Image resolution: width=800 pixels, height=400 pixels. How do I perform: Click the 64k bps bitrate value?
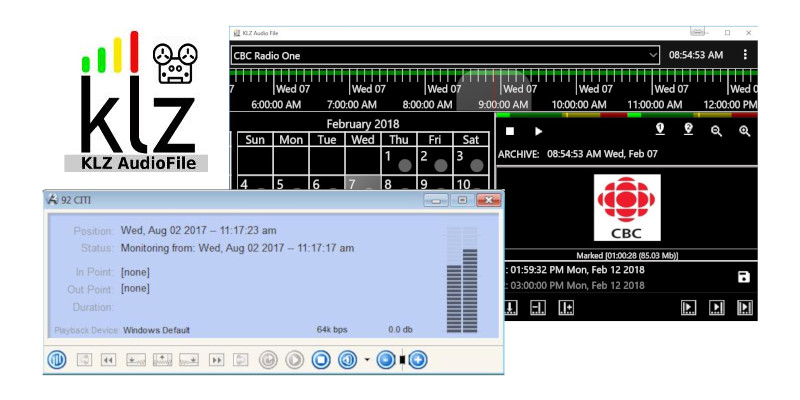click(x=332, y=330)
